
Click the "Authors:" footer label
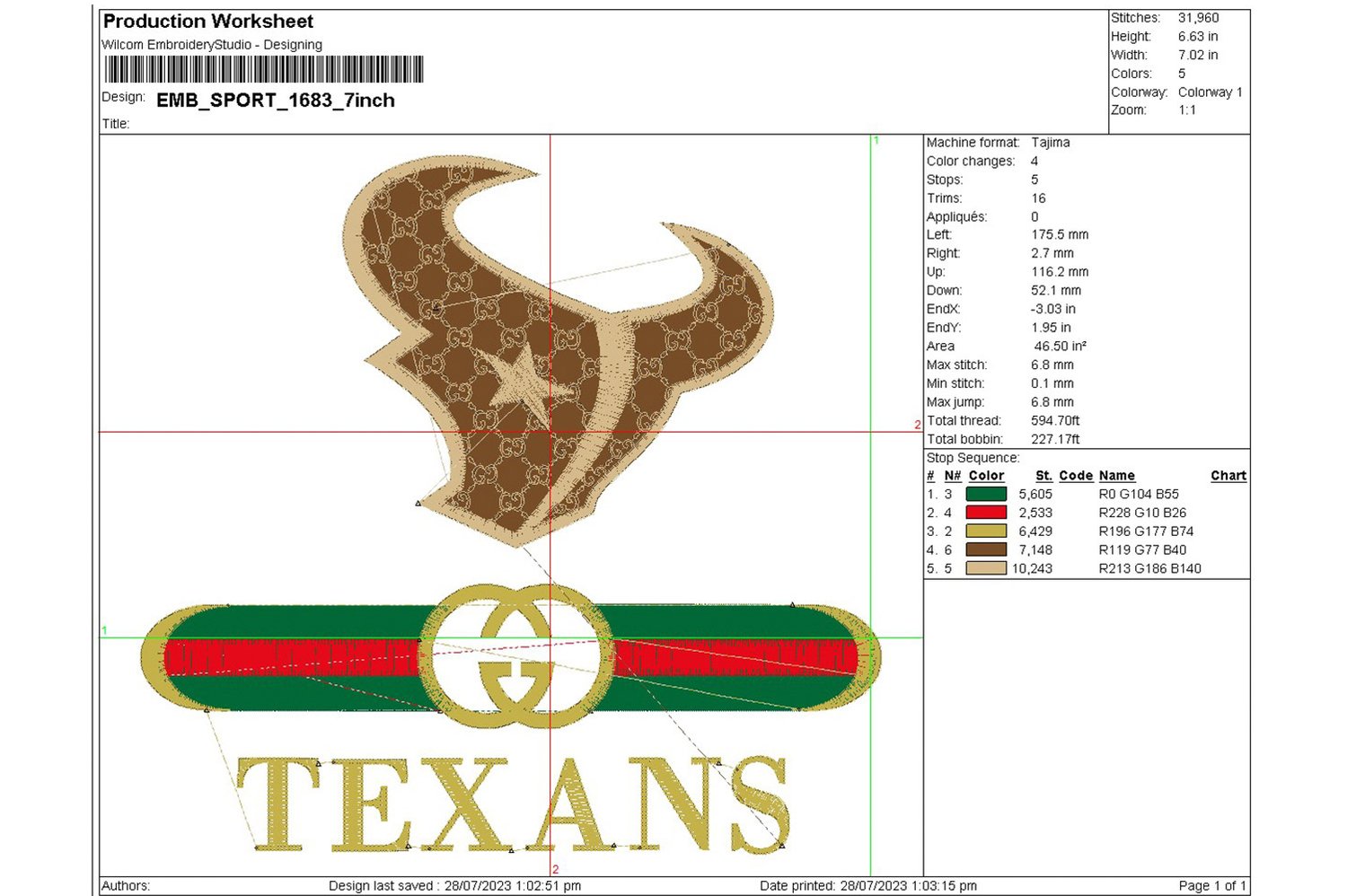pyautogui.click(x=127, y=886)
